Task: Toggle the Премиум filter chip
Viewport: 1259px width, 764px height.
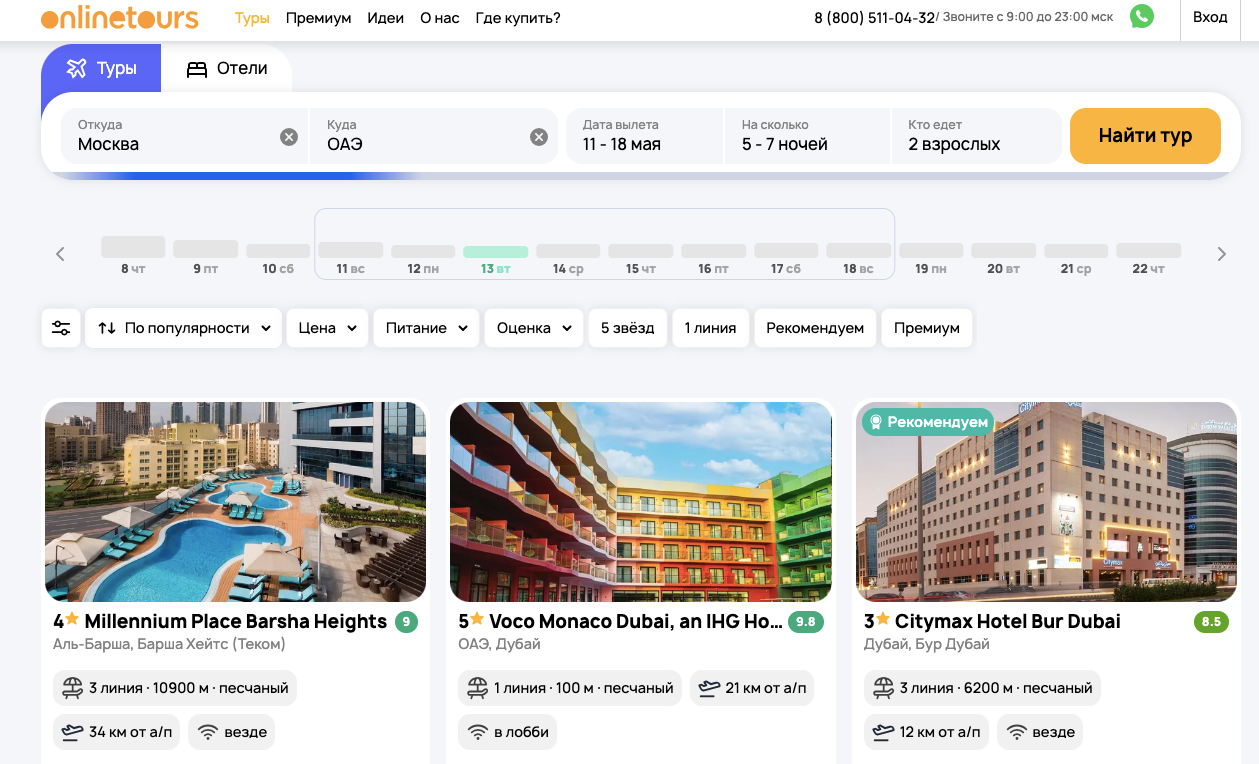Action: [927, 328]
